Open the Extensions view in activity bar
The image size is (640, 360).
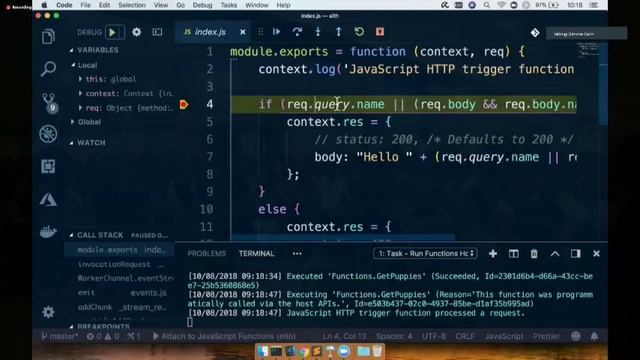48,166
